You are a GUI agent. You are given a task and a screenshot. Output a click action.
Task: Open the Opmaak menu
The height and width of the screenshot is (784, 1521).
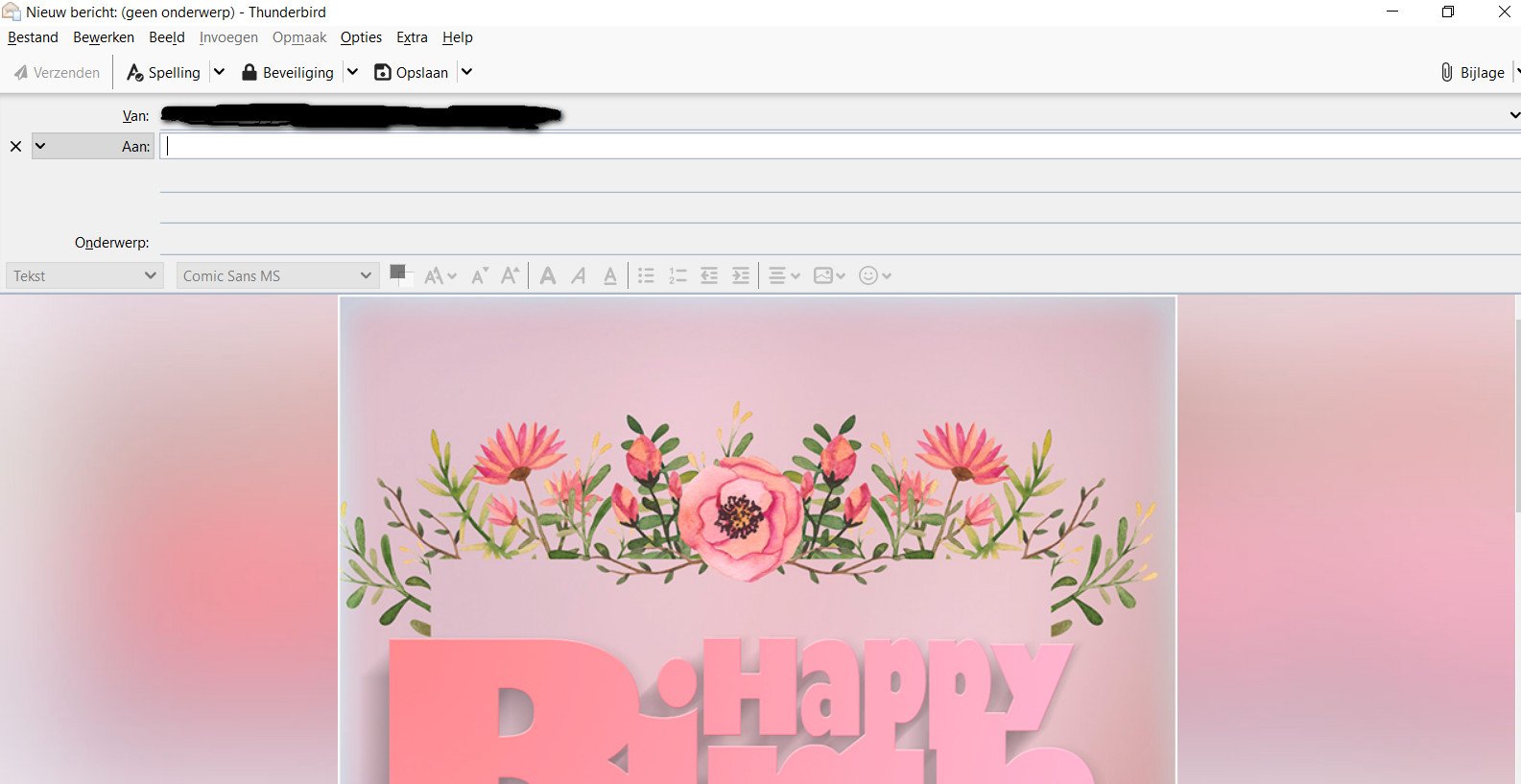[299, 37]
